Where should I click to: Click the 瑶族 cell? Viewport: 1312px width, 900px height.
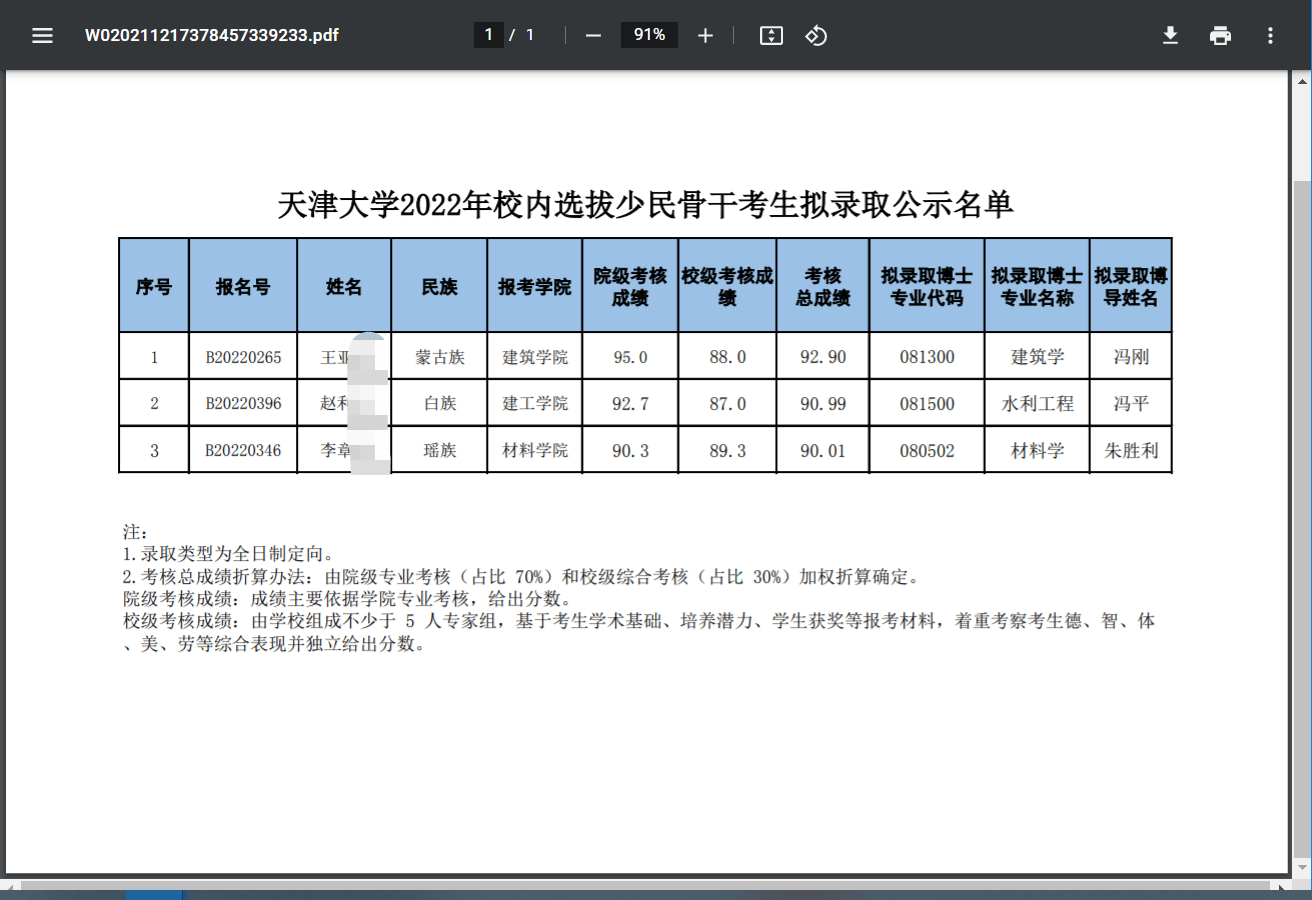point(440,451)
